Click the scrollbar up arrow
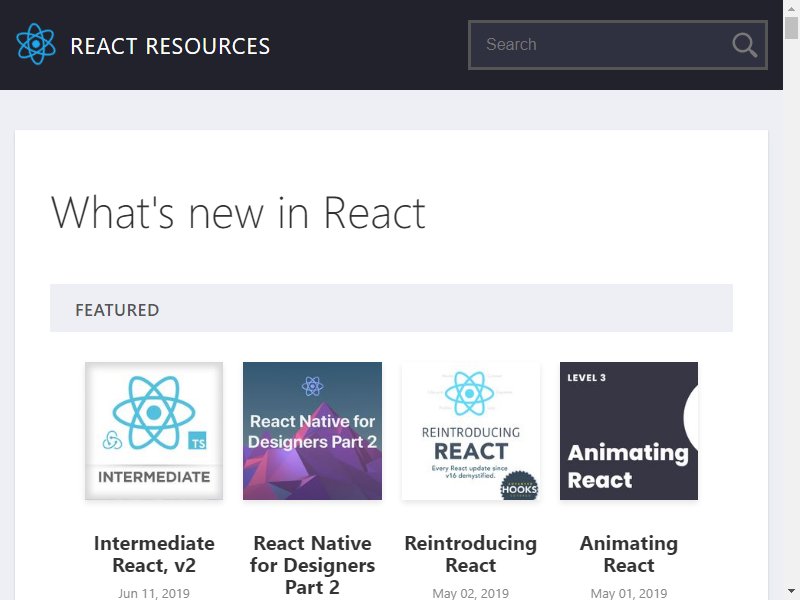The width and height of the screenshot is (800, 600). 791,8
